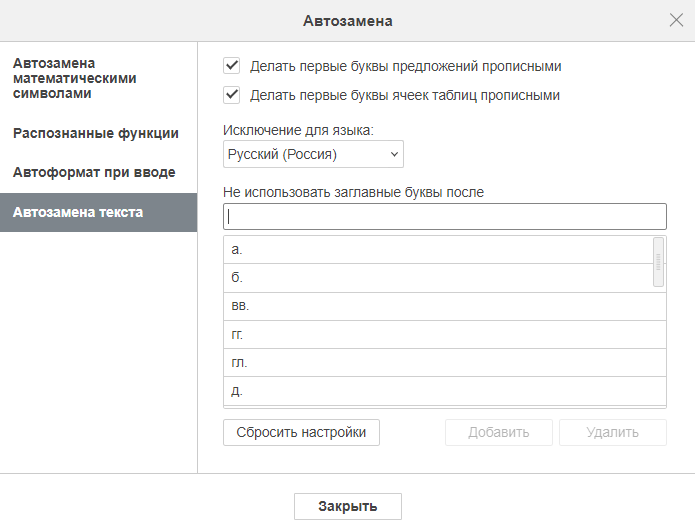Open the 'Русский (Россия)' language dropdown

click(313, 154)
